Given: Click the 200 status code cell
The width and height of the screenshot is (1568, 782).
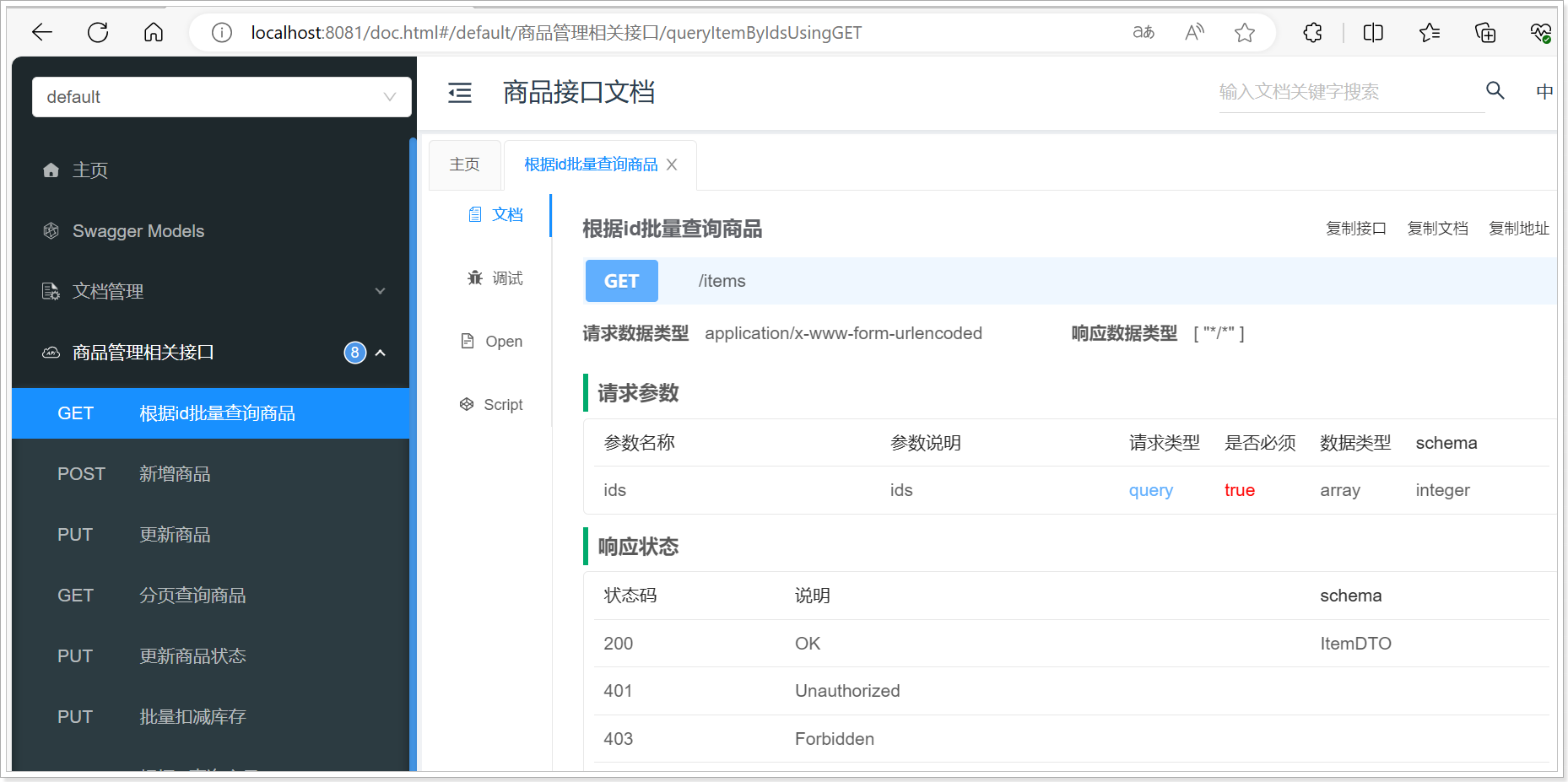Looking at the screenshot, I should [619, 644].
